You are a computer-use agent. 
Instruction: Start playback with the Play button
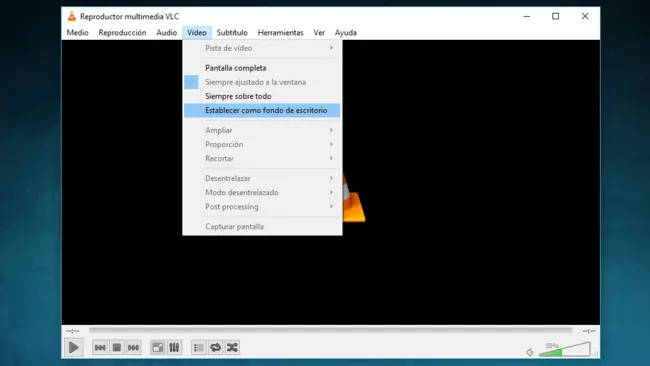click(74, 347)
